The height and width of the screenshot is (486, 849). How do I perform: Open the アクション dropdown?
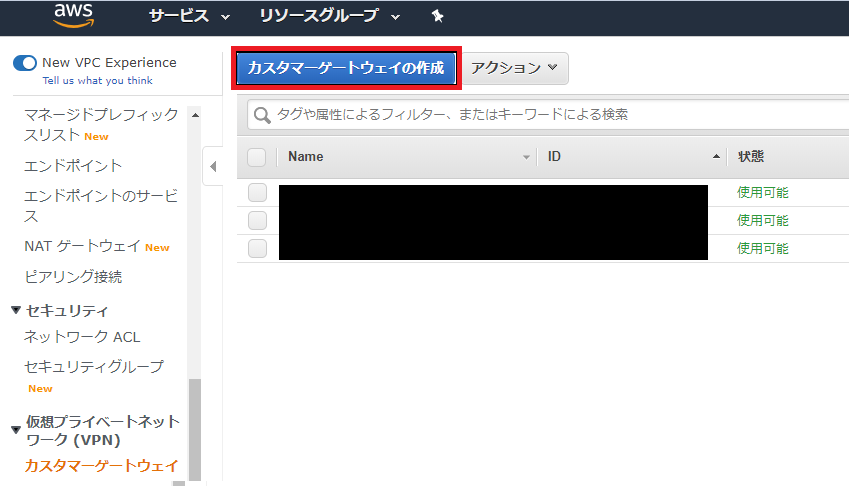[514, 68]
